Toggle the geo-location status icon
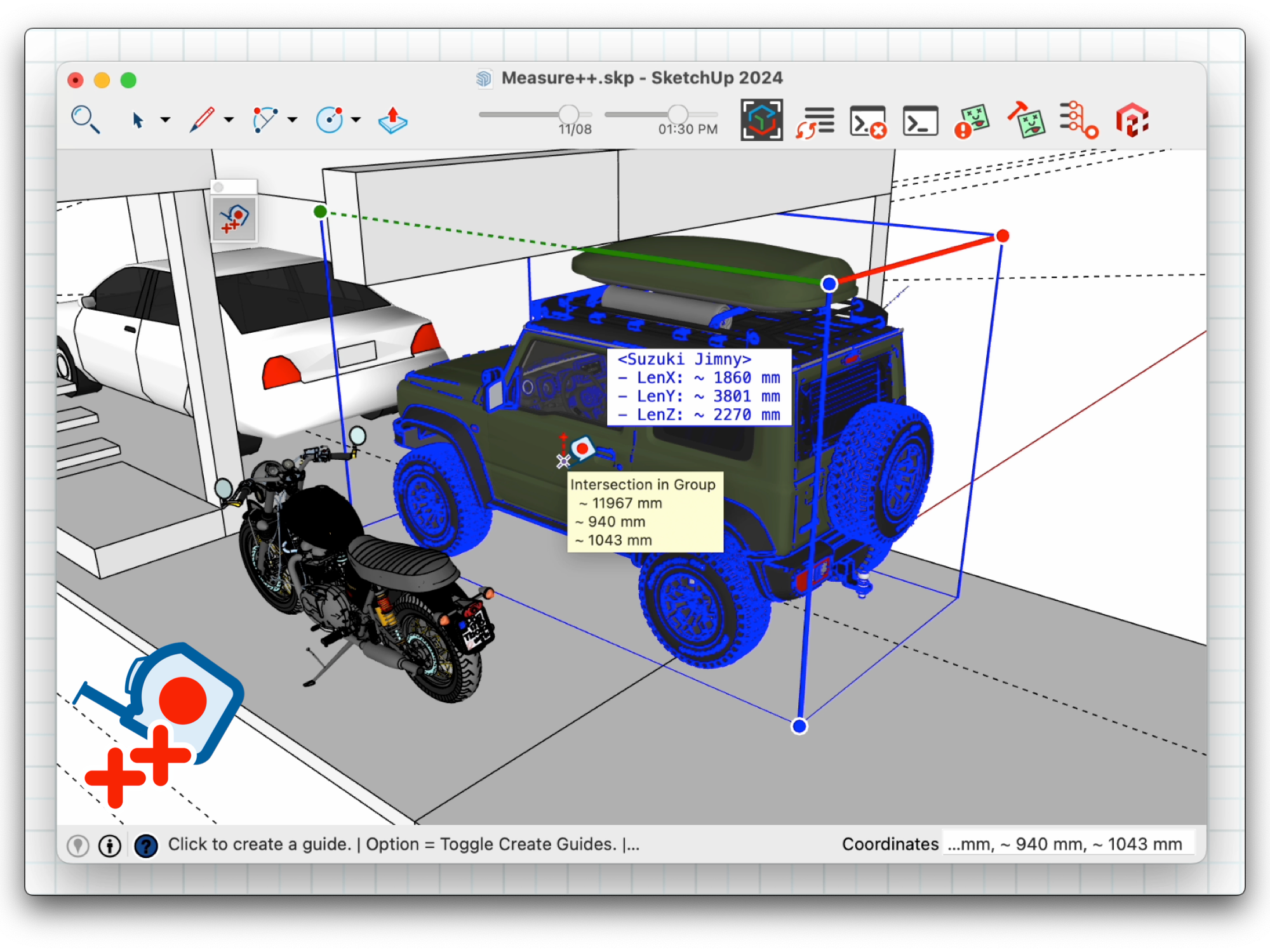Screen dimensions: 1270x952 (x=78, y=845)
